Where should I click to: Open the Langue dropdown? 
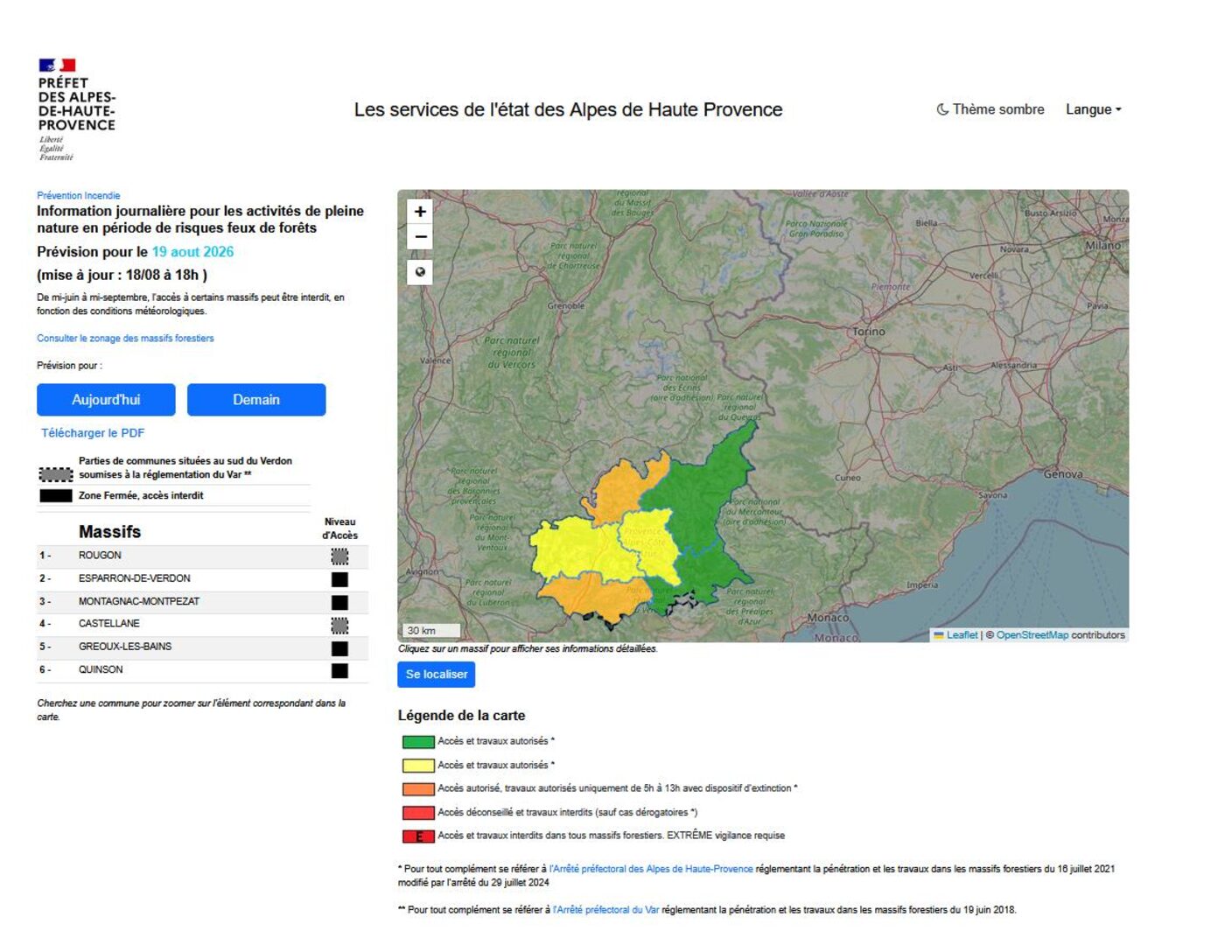[1093, 109]
